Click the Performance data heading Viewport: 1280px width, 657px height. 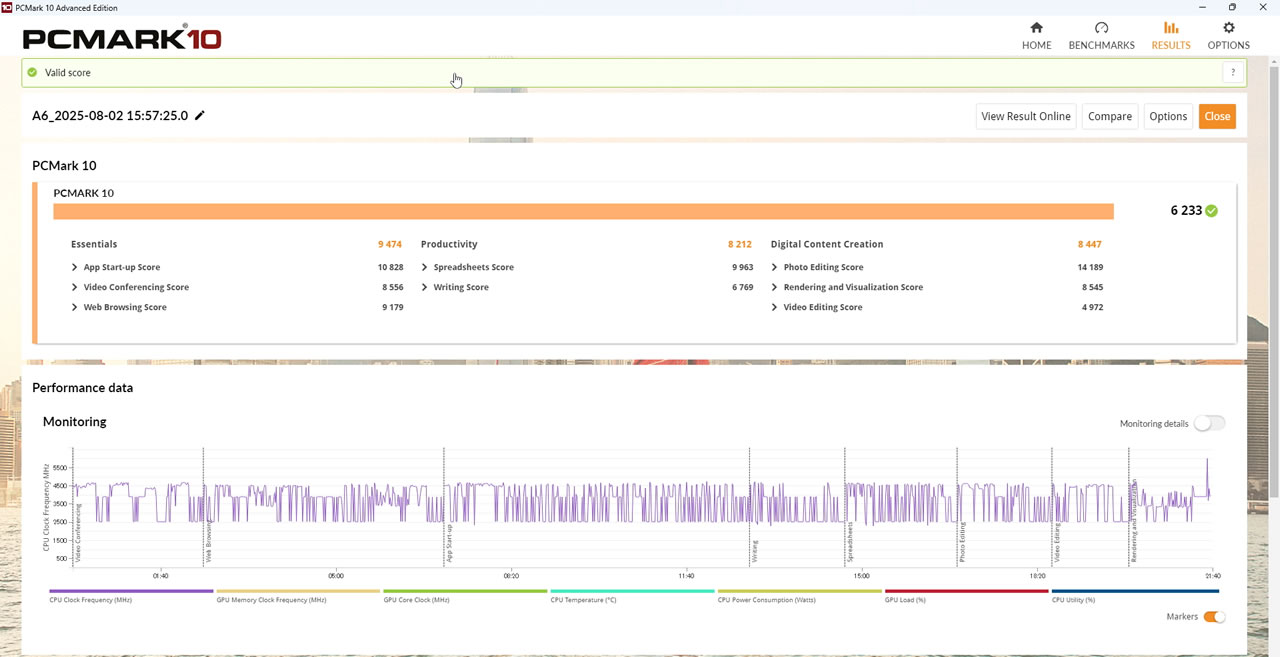coord(82,388)
